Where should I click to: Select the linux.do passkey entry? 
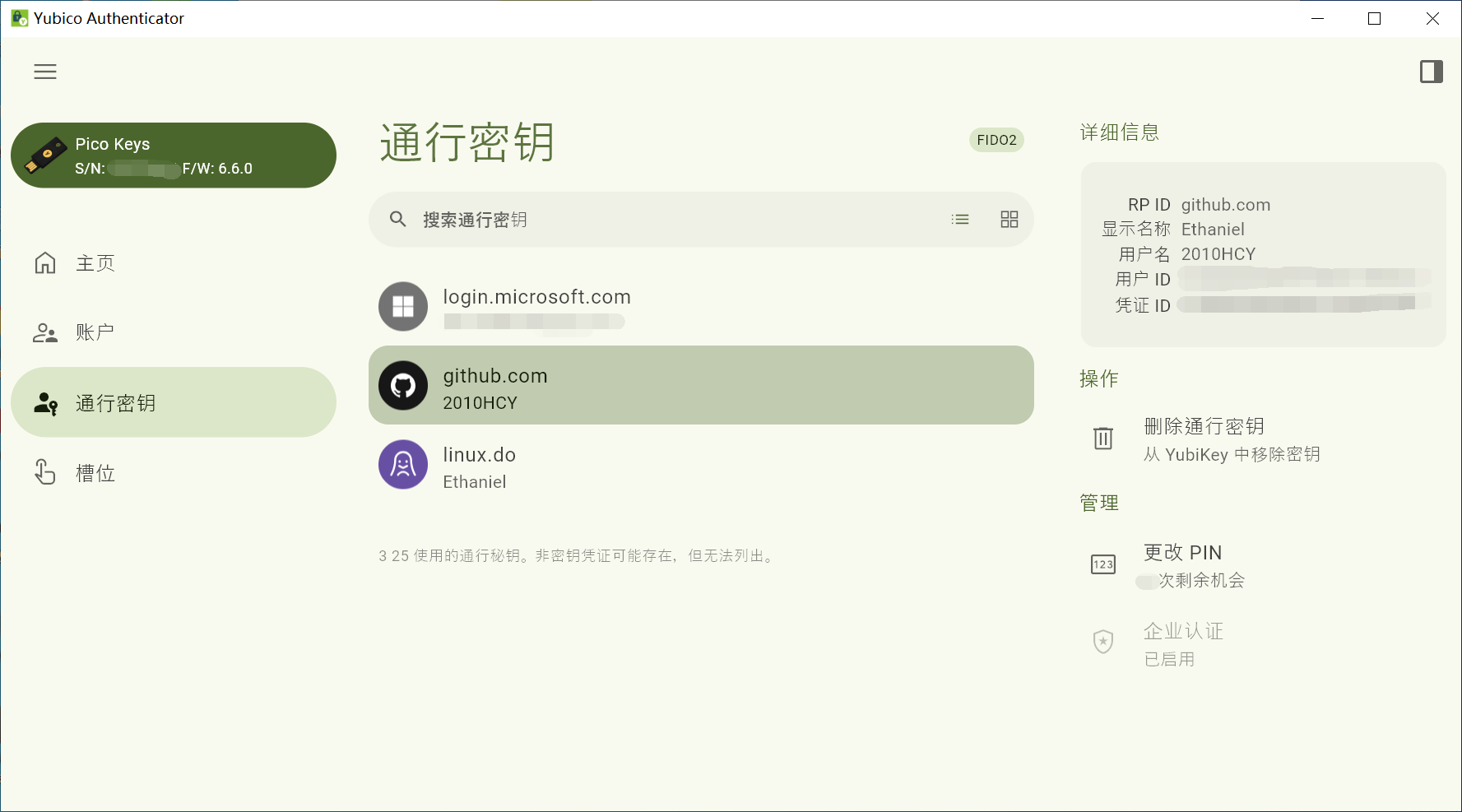(x=700, y=466)
